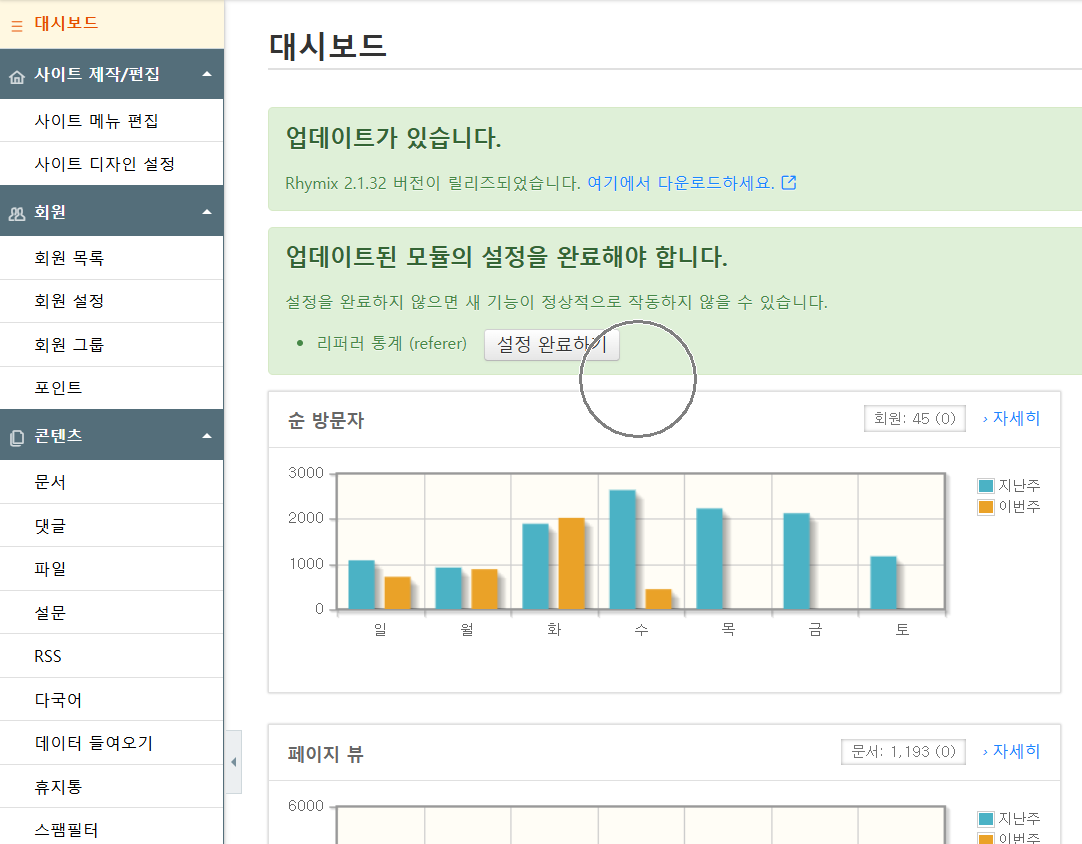Click 페이지 뷰 panel title

[326, 753]
